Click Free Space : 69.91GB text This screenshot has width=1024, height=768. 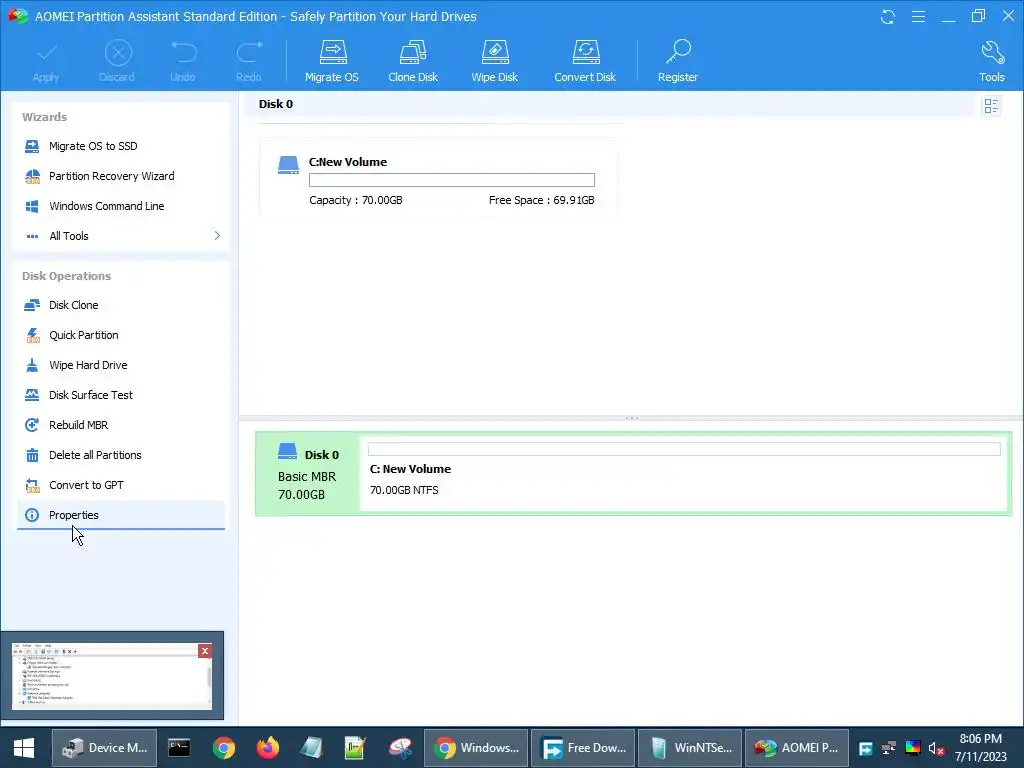(x=541, y=200)
